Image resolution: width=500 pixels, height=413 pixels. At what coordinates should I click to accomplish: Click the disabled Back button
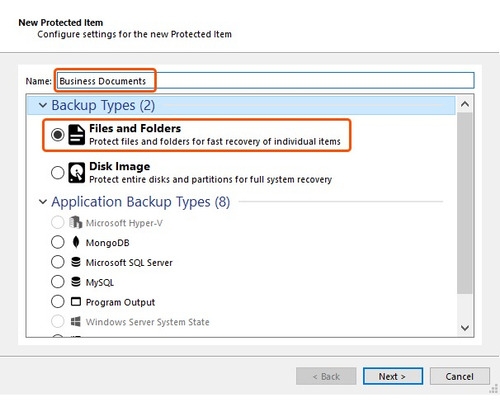coord(326,376)
